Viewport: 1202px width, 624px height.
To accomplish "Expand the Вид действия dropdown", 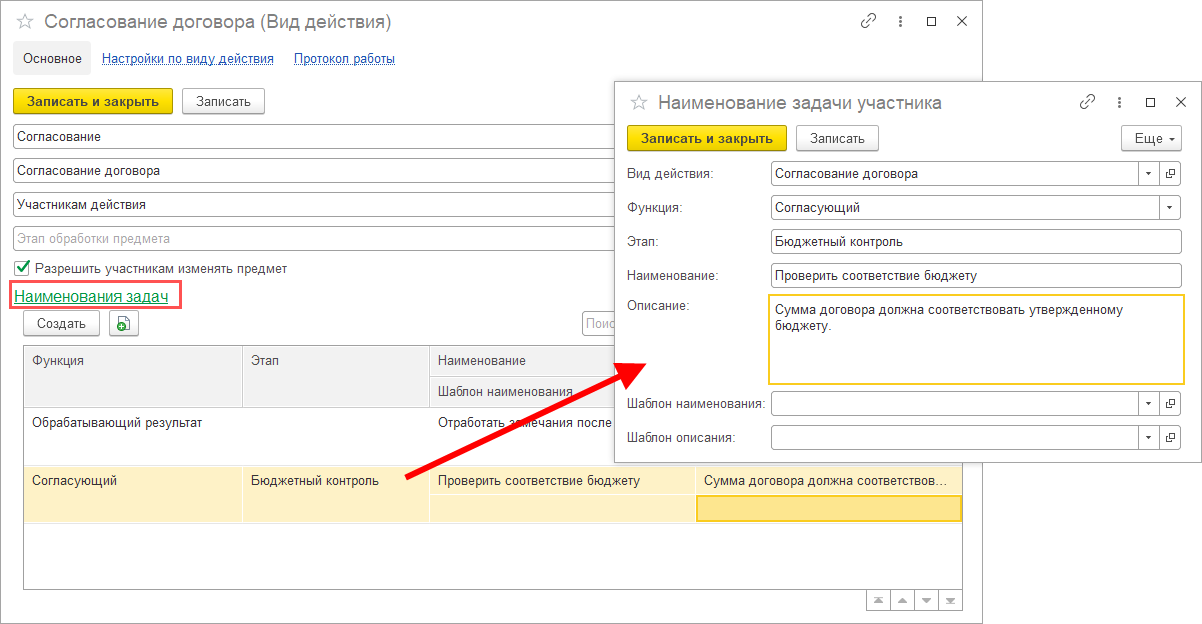I will point(1148,173).
